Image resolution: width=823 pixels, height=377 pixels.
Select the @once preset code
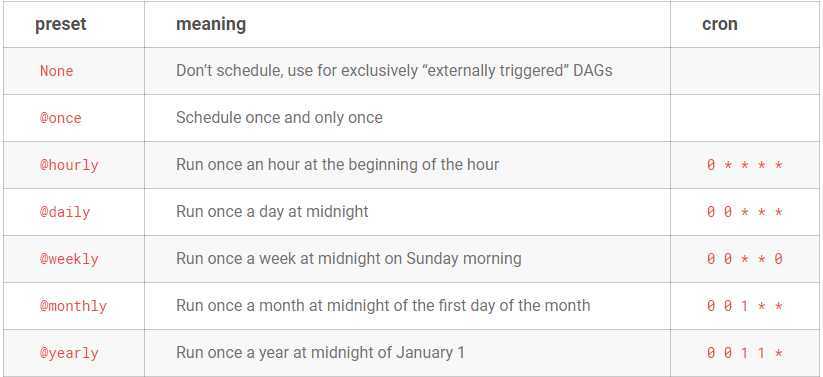tap(61, 118)
